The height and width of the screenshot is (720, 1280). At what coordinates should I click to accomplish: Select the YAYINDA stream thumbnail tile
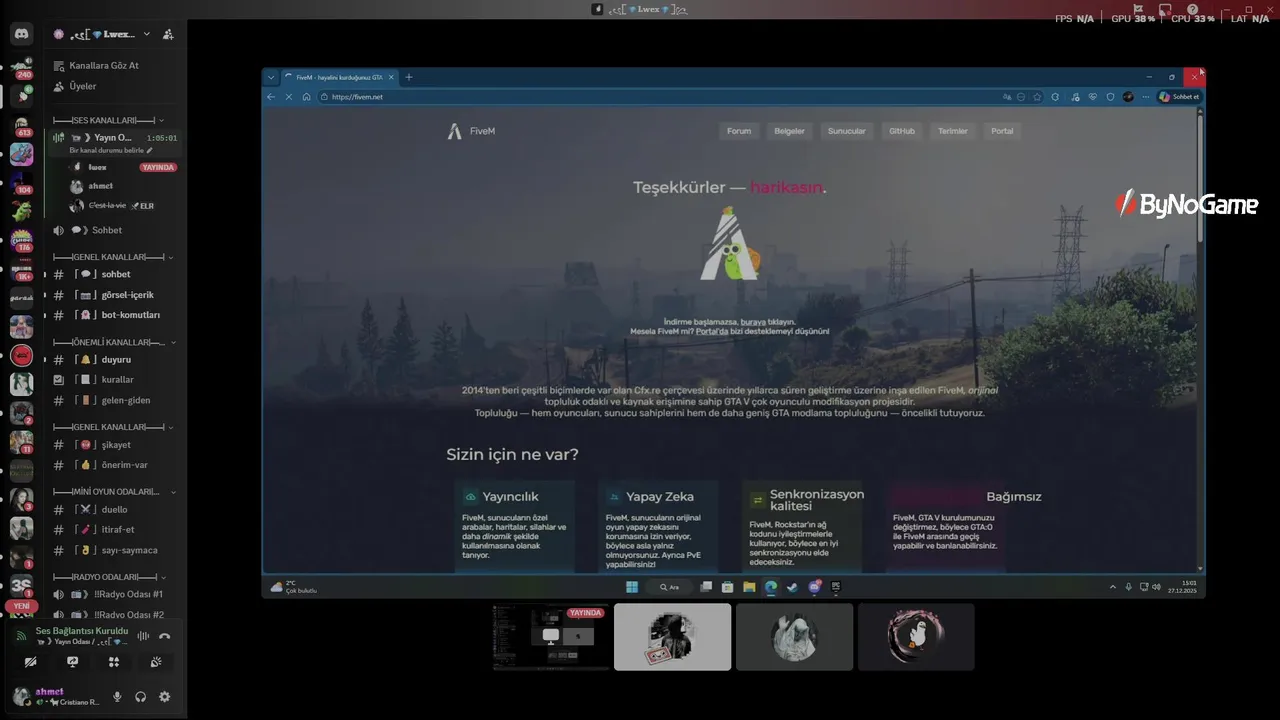click(x=551, y=637)
